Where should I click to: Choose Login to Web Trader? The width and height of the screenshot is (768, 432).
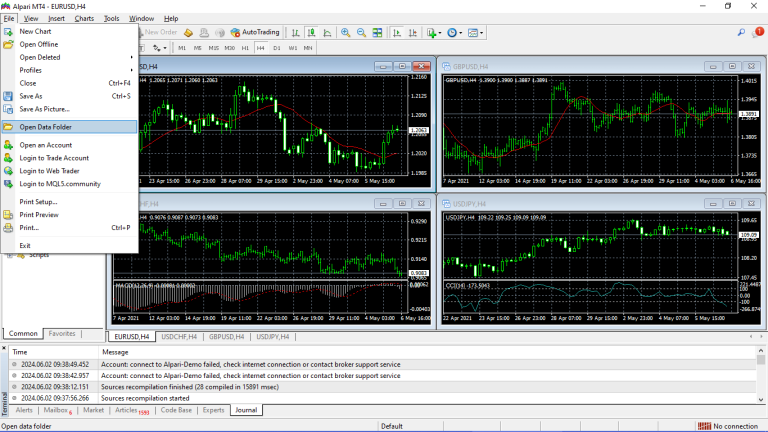70,171
